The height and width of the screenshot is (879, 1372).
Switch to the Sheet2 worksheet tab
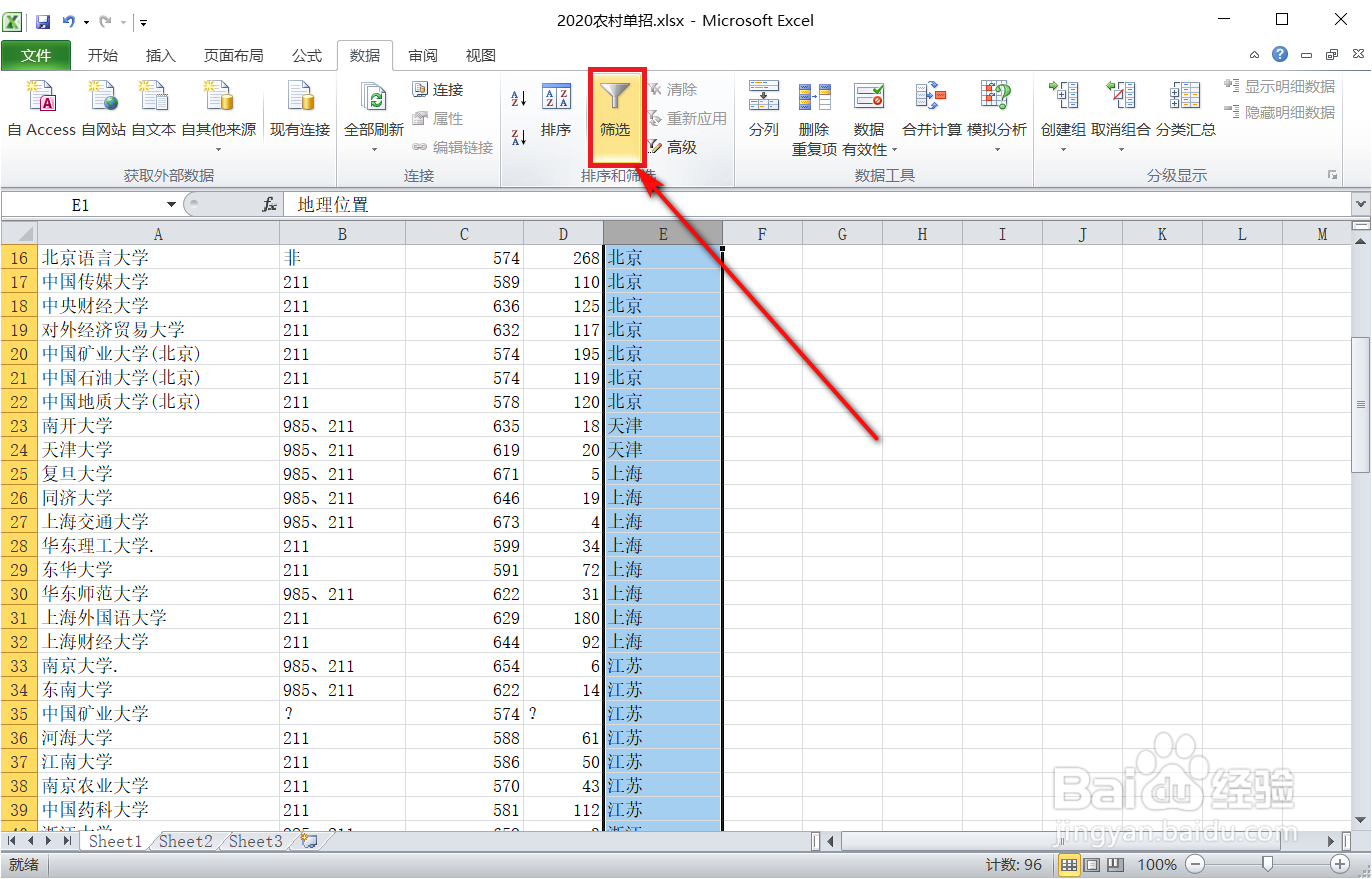click(x=184, y=841)
